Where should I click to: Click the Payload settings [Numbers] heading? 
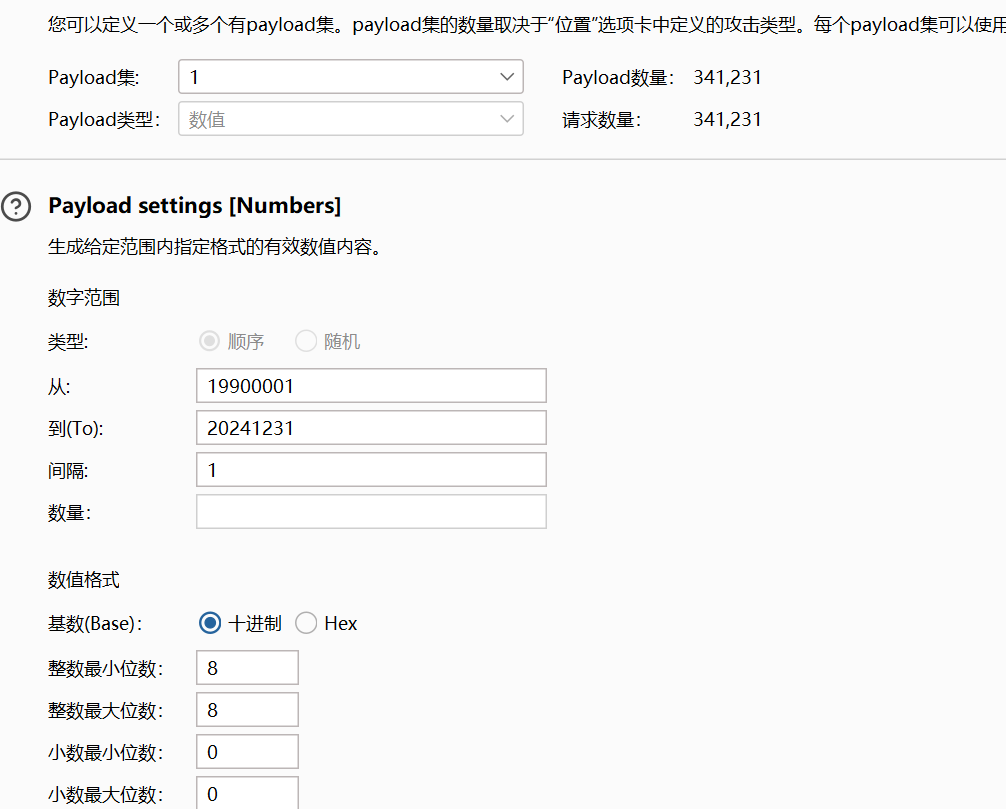(x=194, y=205)
